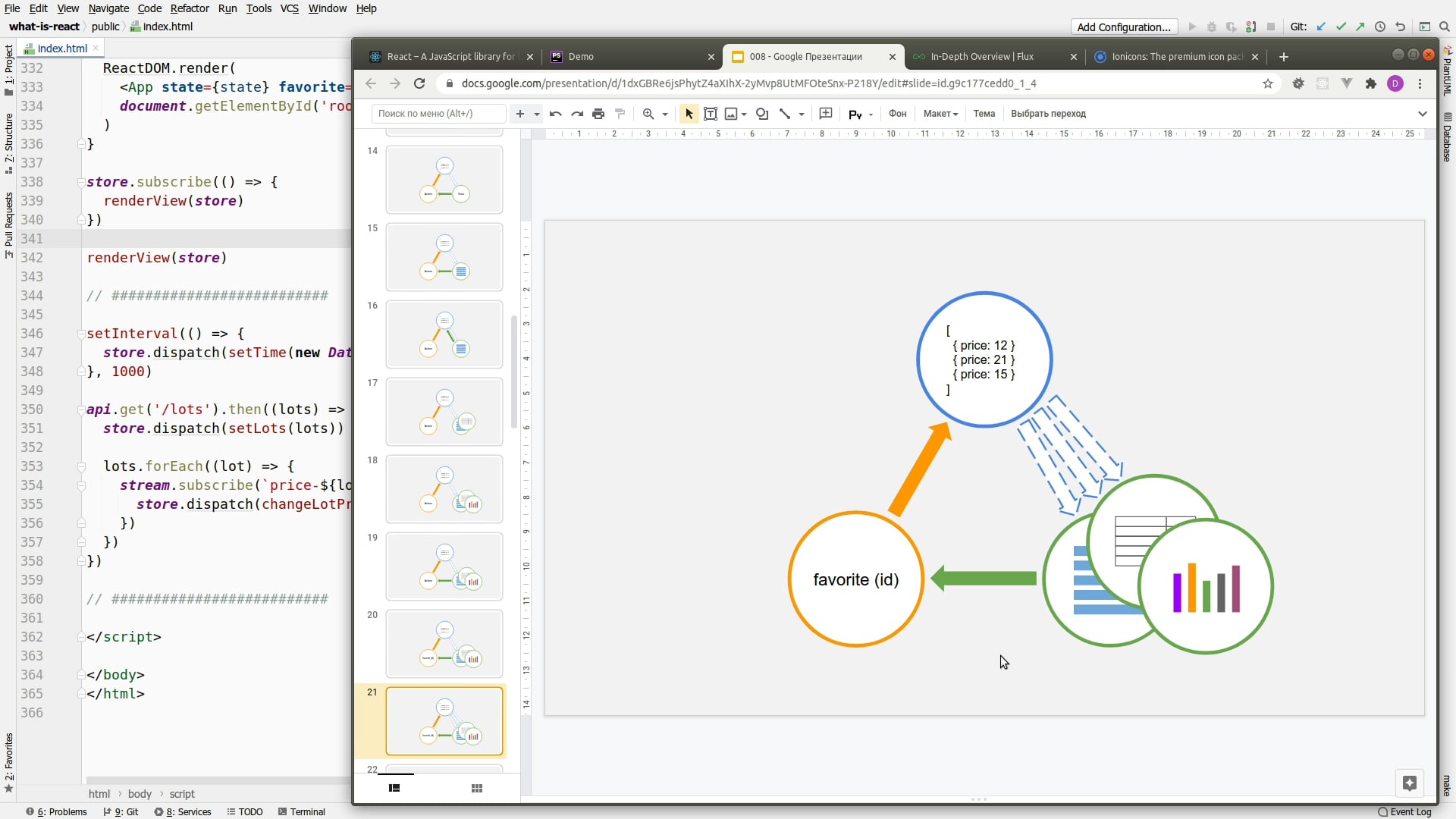
Task: Reload the browser page
Action: (419, 83)
